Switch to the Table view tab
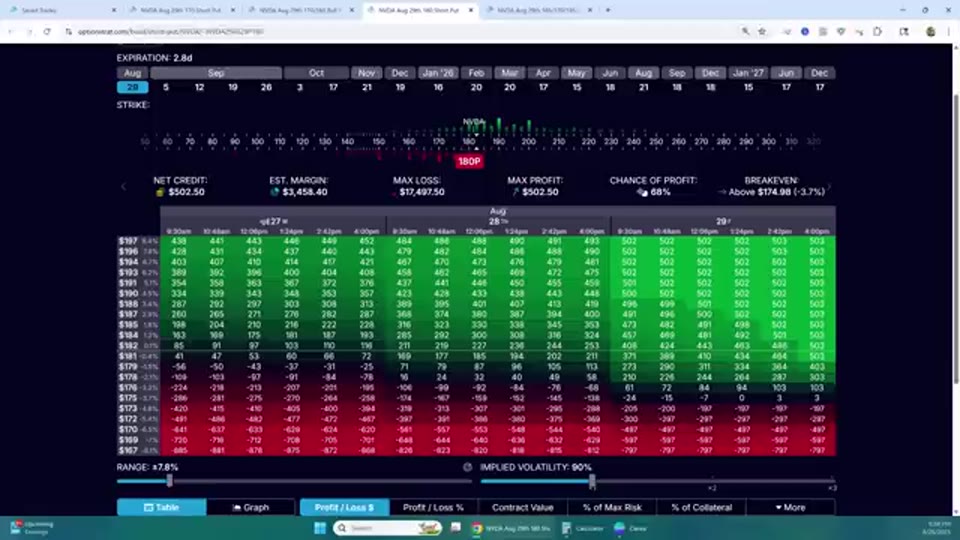 (x=162, y=507)
